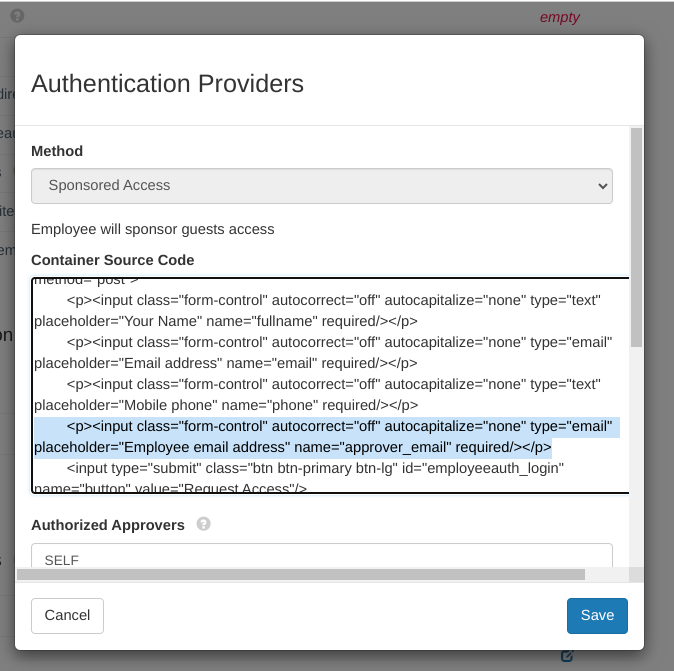This screenshot has width=674, height=671.
Task: Click the red "empty" text in background
Action: click(x=559, y=17)
